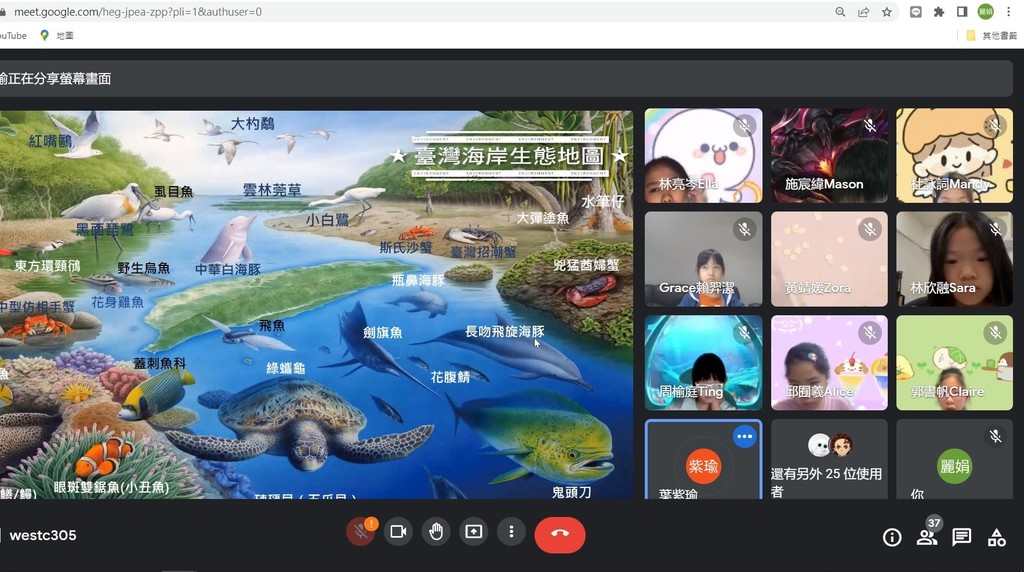Select the 黃靖媛Zora video tile
Image resolution: width=1024 pixels, height=572 pixels.
click(829, 259)
